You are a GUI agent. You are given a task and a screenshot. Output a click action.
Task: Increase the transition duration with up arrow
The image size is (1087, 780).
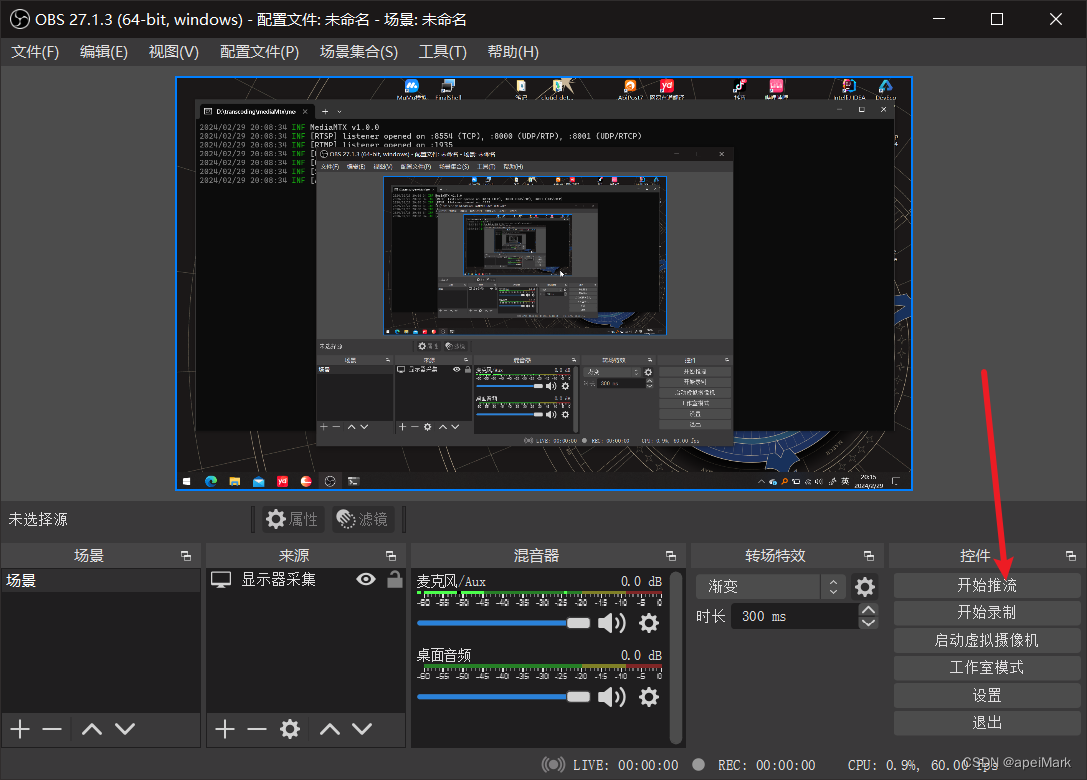tap(868, 609)
